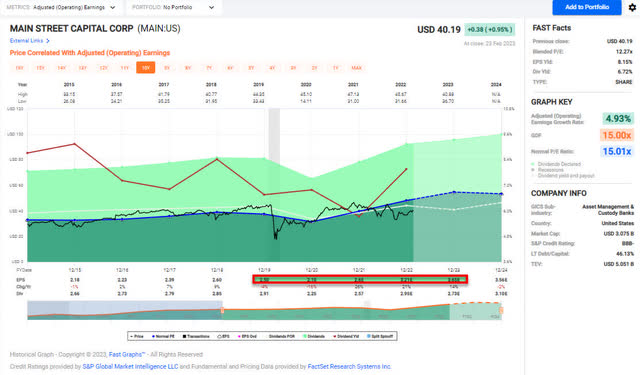Open S&P Global Market Intelligence LLC link
The height and width of the screenshot is (375, 640).
click(x=130, y=366)
